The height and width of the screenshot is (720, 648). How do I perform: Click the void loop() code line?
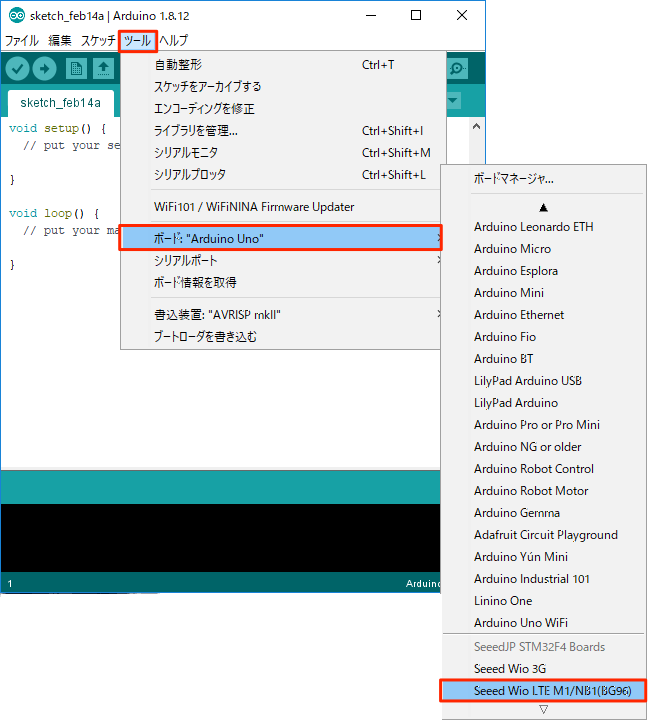click(54, 214)
